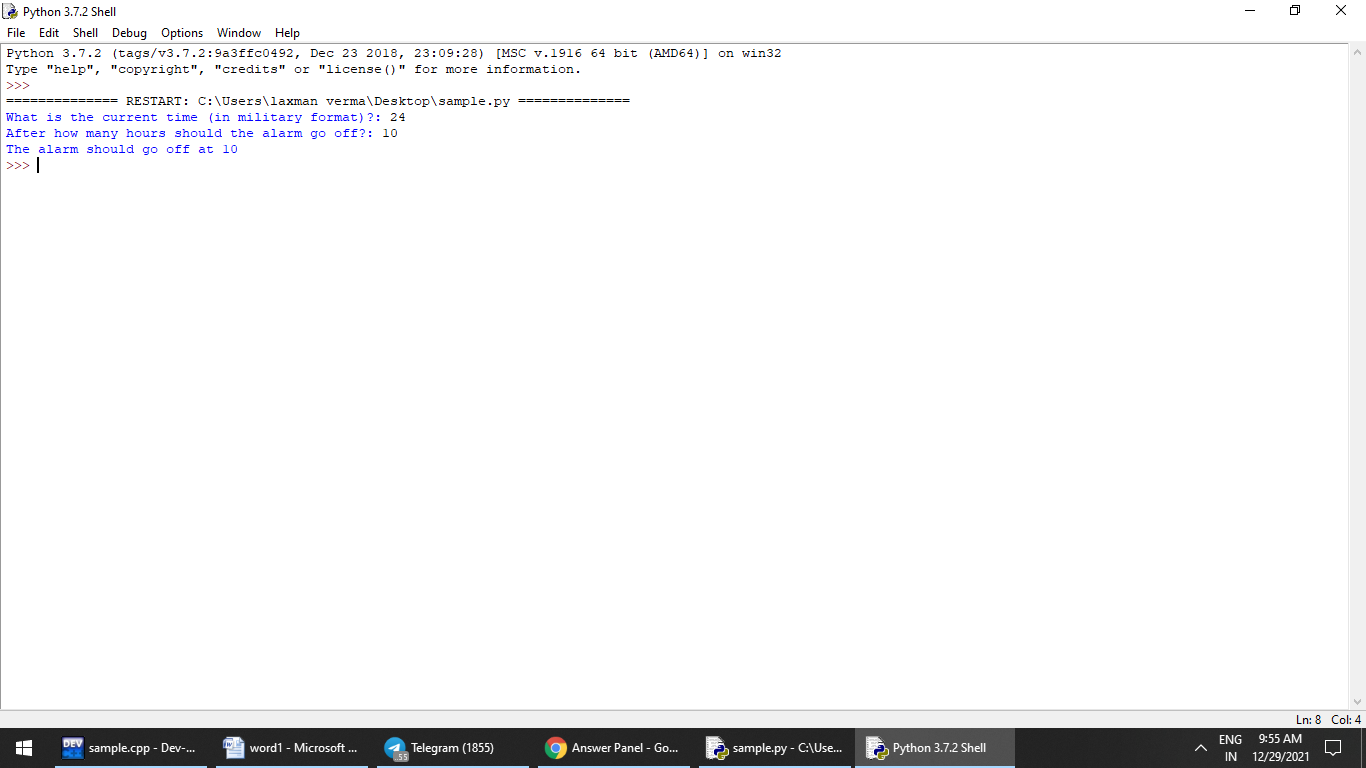Open the Windows Start menu
Viewport: 1366px width, 768px height.
click(24, 748)
